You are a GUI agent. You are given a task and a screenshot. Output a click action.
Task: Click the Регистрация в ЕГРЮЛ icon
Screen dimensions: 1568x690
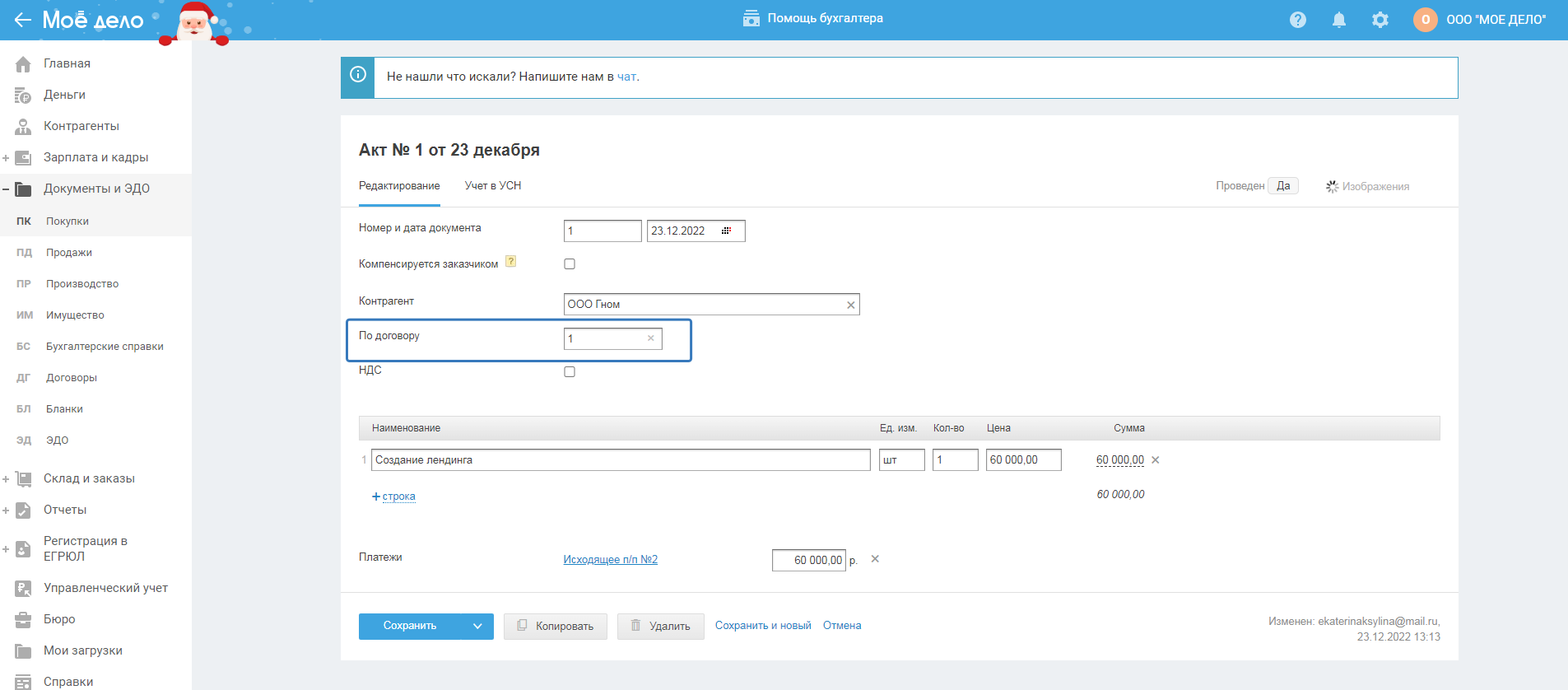(23, 548)
